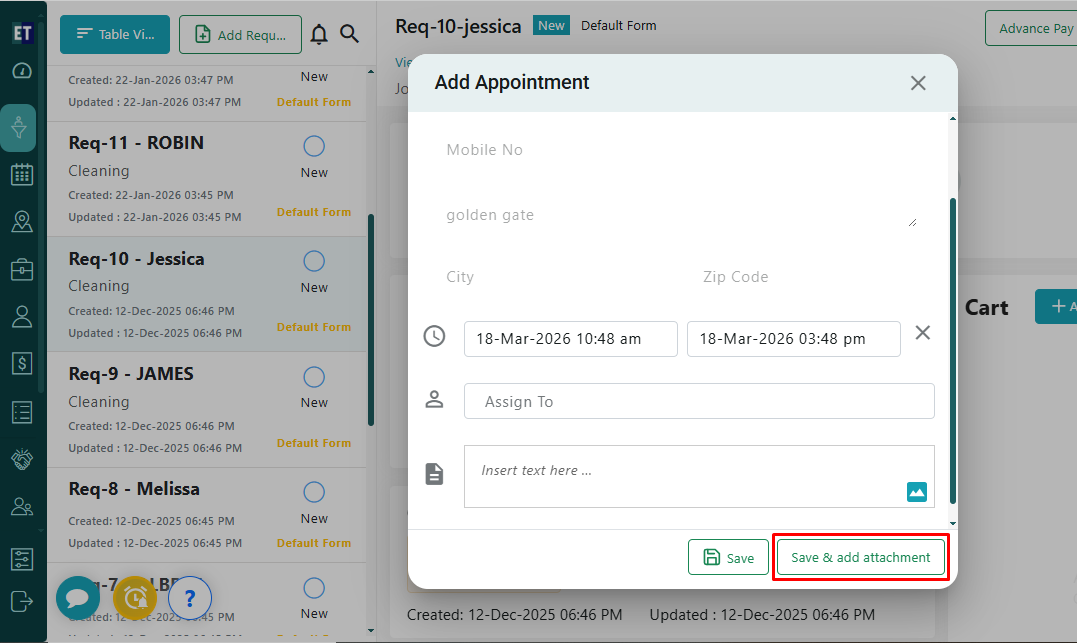Open the chat bubble support button

77,598
